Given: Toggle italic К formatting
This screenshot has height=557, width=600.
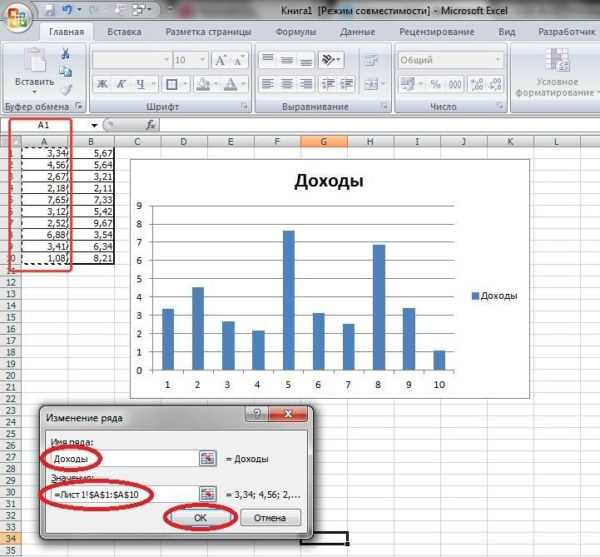Looking at the screenshot, I should (x=121, y=84).
